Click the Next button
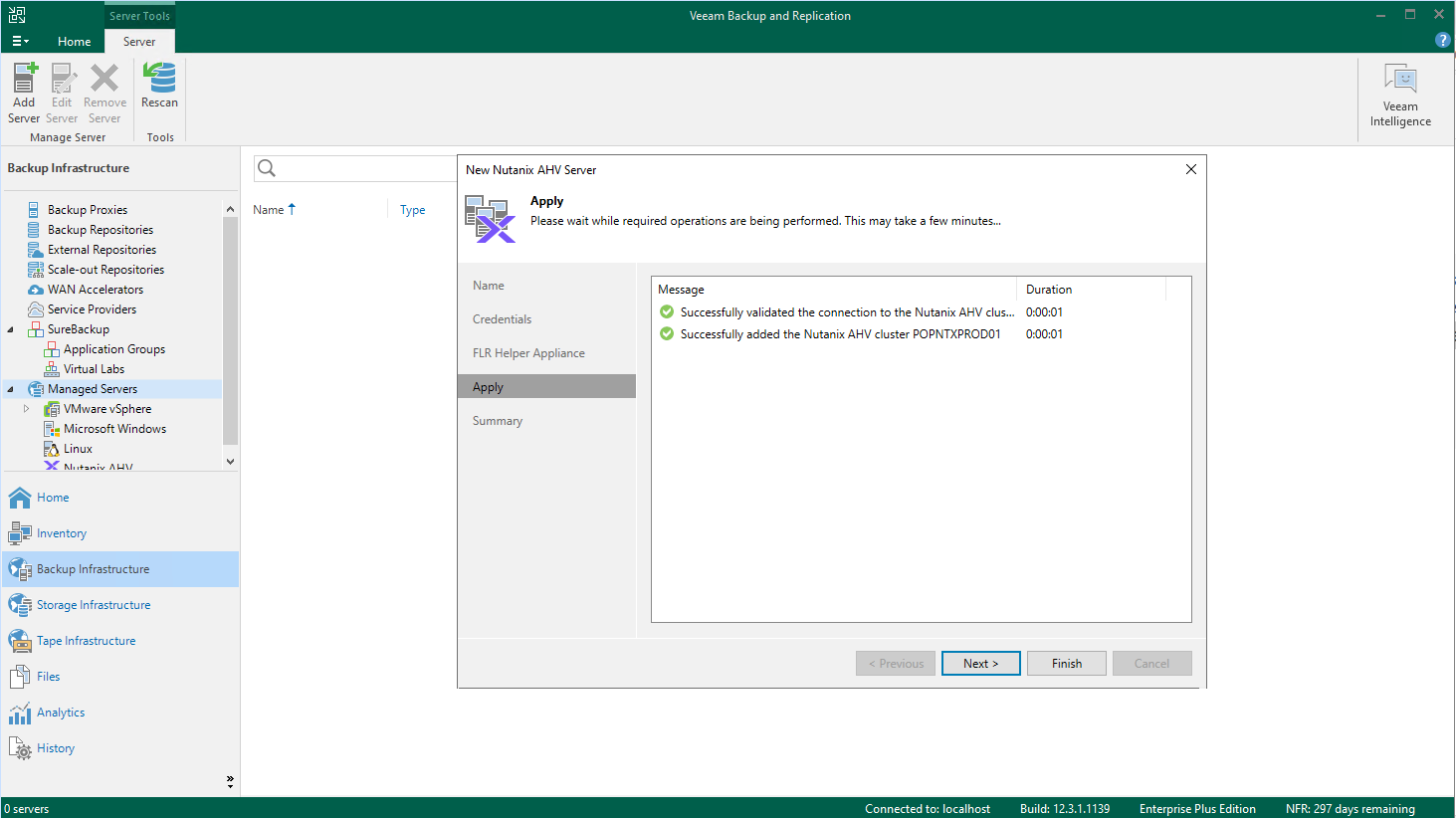Image resolution: width=1456 pixels, height=818 pixels. point(981,664)
